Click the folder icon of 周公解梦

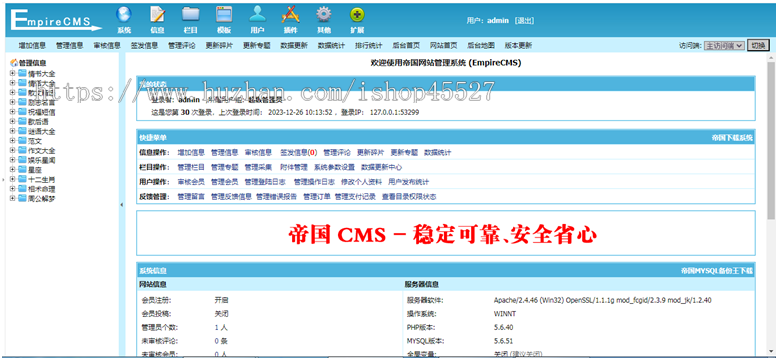click(22, 198)
